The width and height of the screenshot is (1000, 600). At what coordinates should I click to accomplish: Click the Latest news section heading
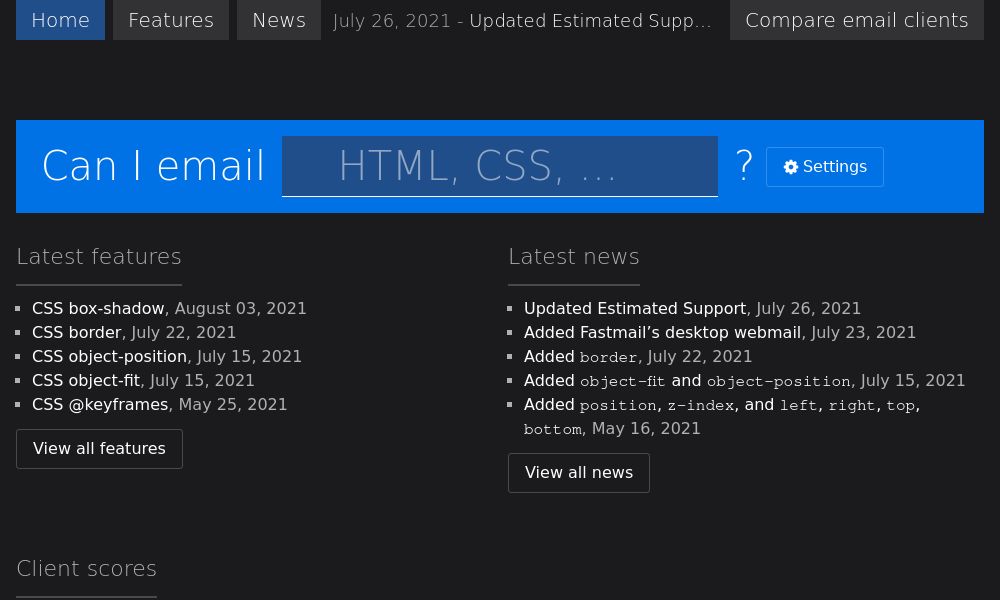(574, 256)
